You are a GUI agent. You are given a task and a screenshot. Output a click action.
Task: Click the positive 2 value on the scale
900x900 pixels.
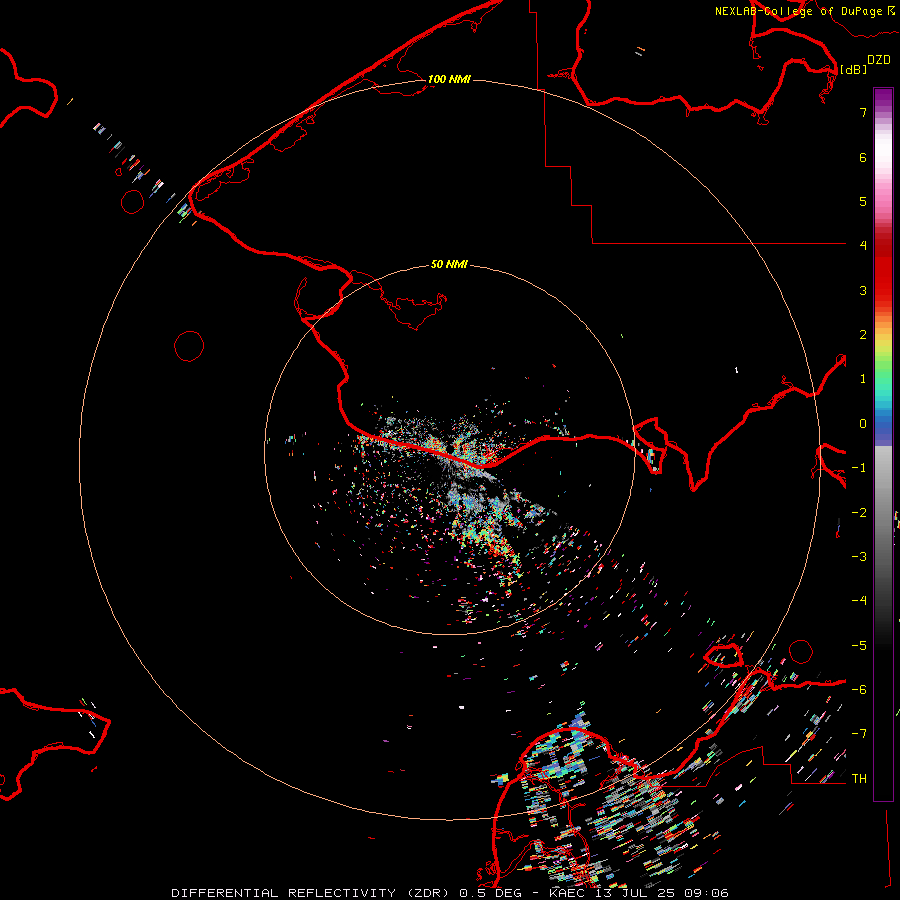(863, 335)
